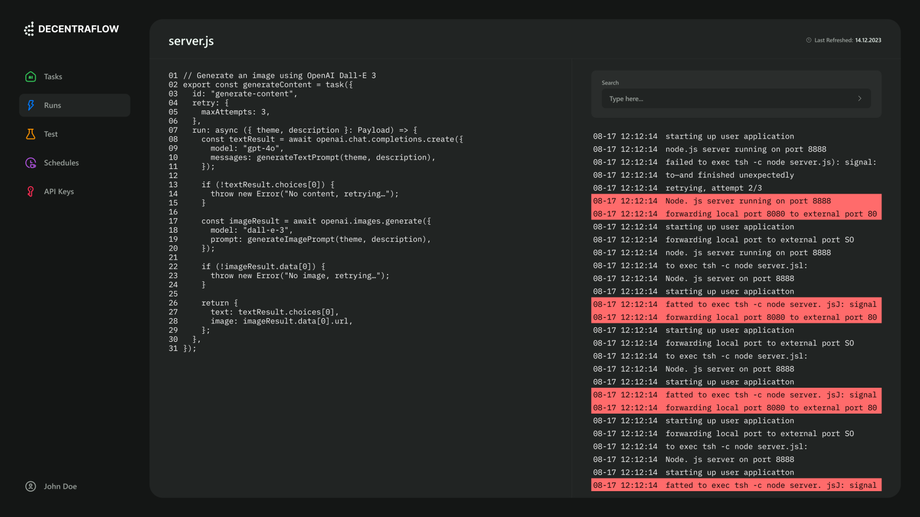The height and width of the screenshot is (517, 920).
Task: Open the Tasks home icon
Action: pos(30,77)
